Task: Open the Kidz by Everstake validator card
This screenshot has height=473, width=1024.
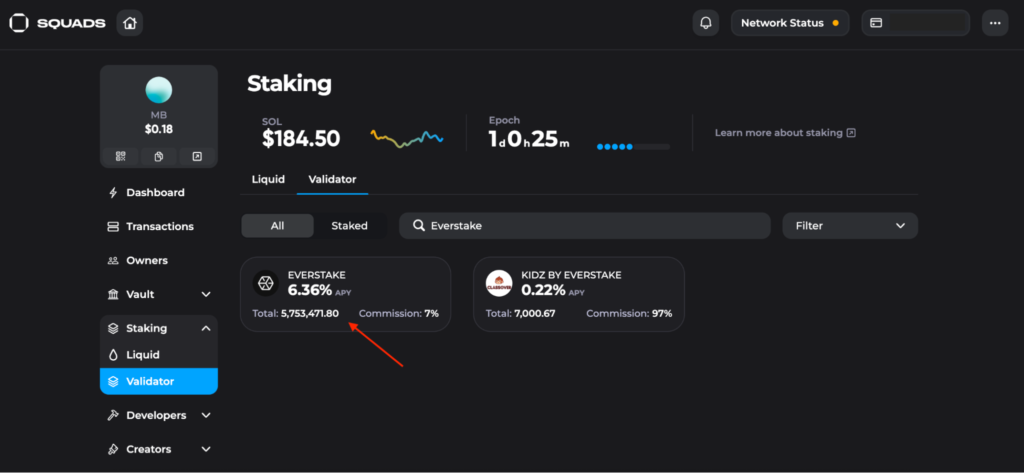Action: pyautogui.click(x=579, y=294)
